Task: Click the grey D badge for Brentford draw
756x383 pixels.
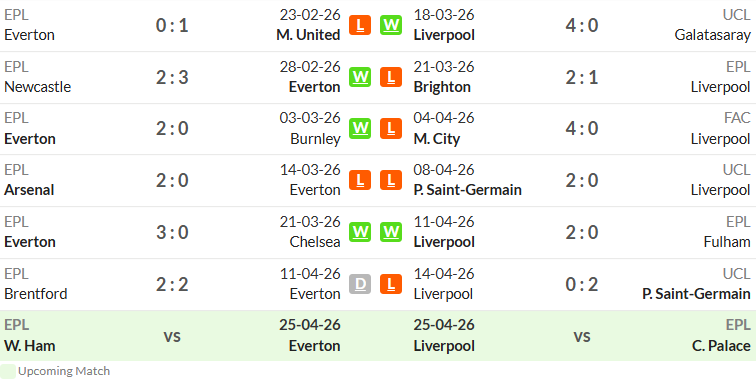Action: click(x=360, y=284)
